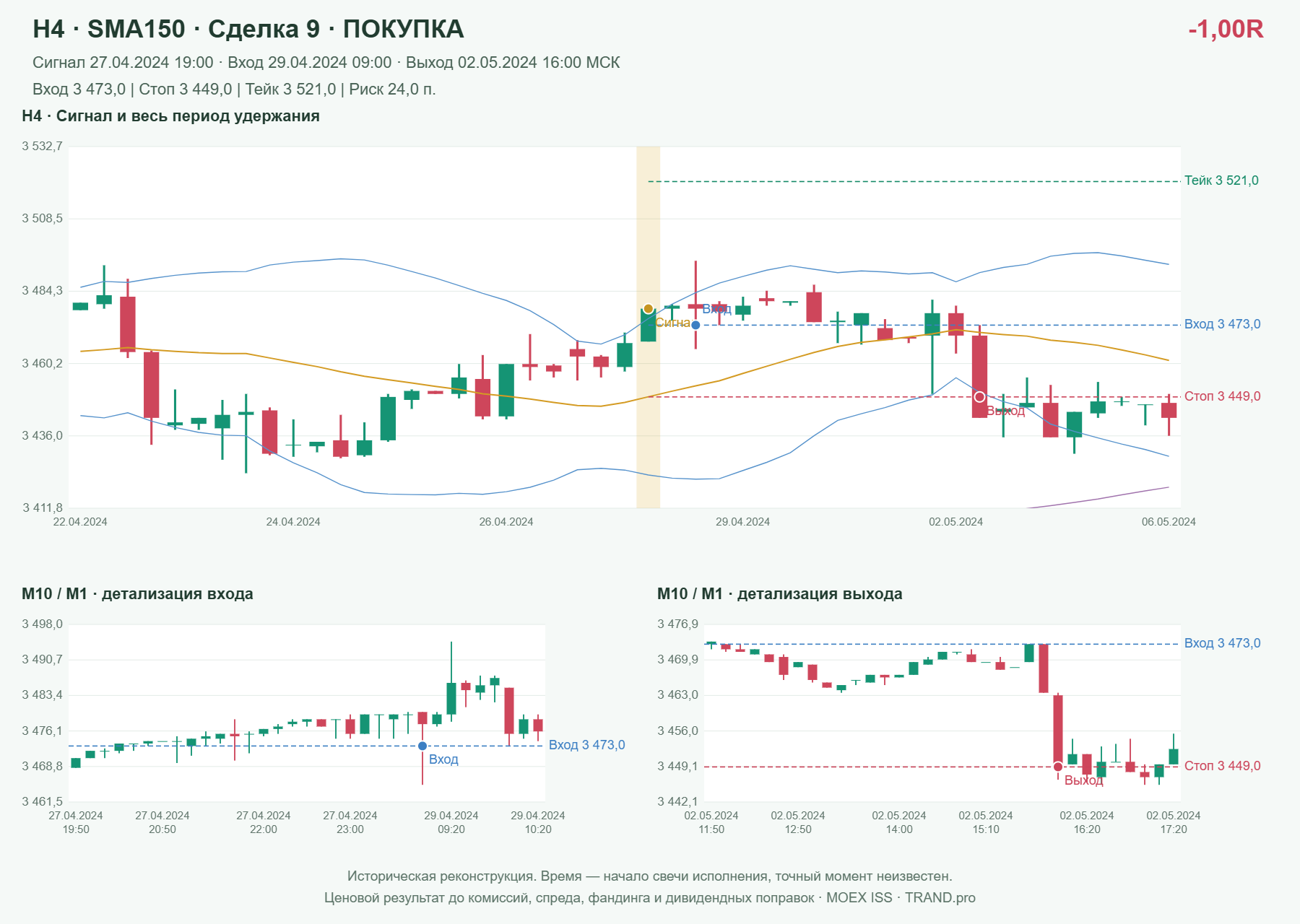Click heading 'H4 · Сигнал и весь период удержания'
Viewport: 1300px width, 924px height.
pyautogui.click(x=170, y=116)
